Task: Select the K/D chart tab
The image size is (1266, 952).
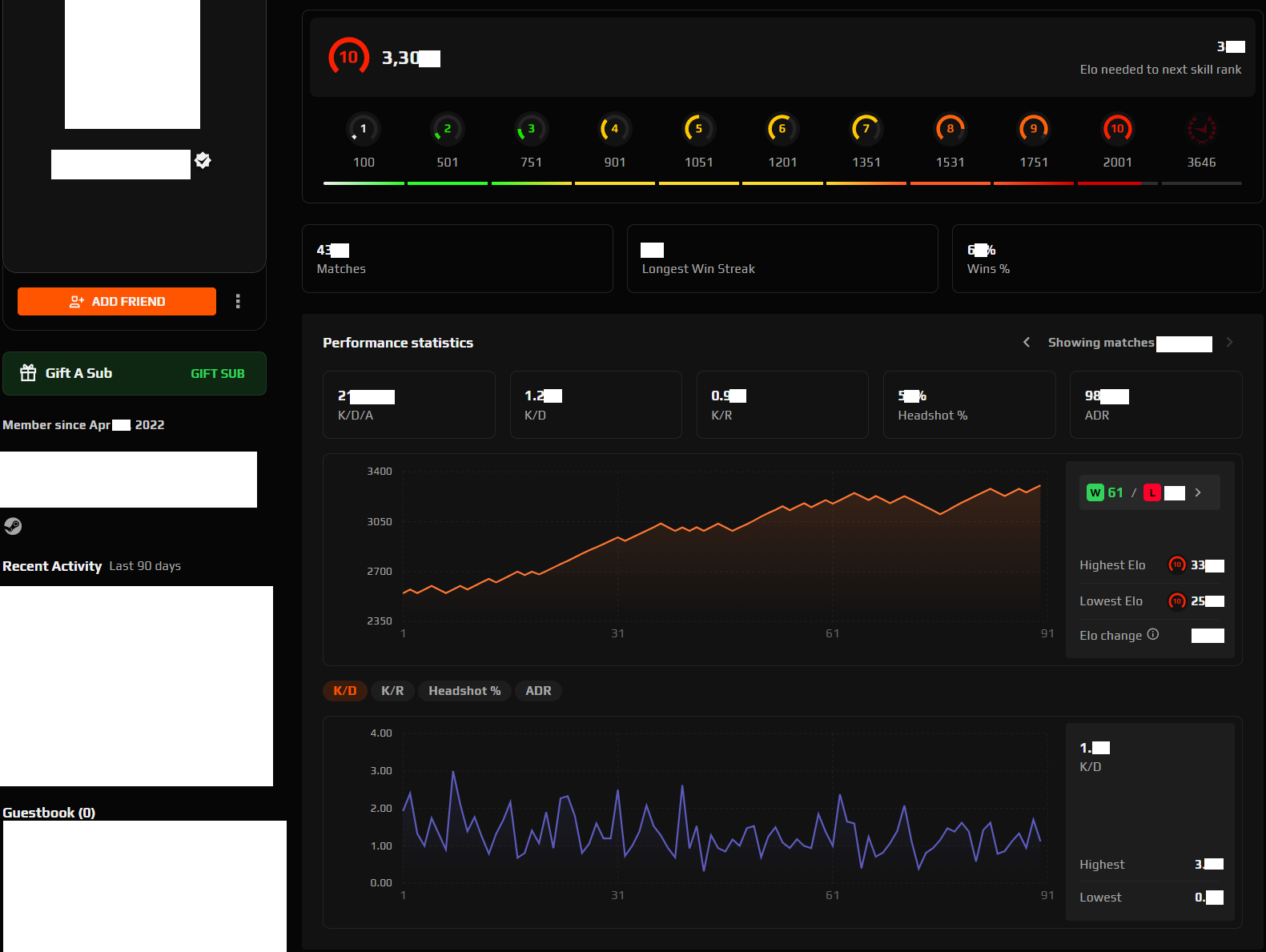Action: 345,691
